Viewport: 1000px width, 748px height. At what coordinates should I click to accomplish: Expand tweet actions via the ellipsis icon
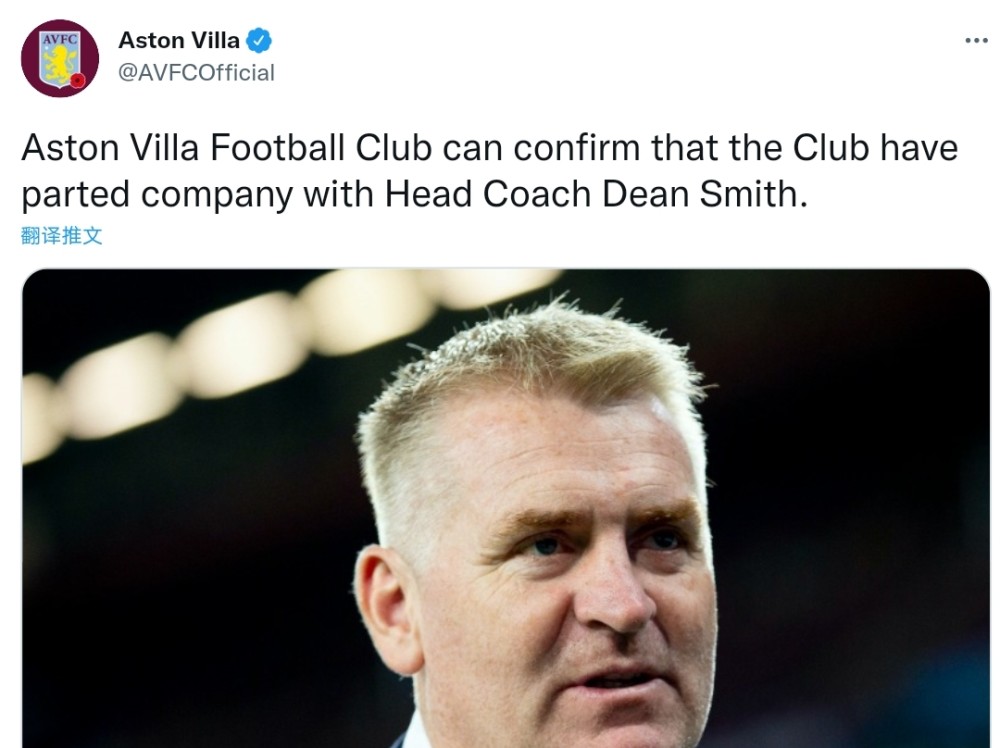click(976, 40)
